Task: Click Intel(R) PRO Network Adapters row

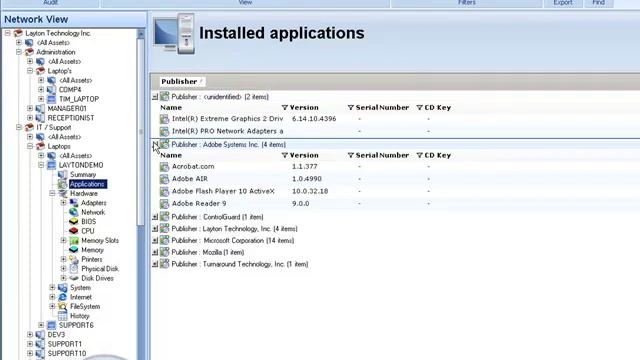Action: click(227, 131)
